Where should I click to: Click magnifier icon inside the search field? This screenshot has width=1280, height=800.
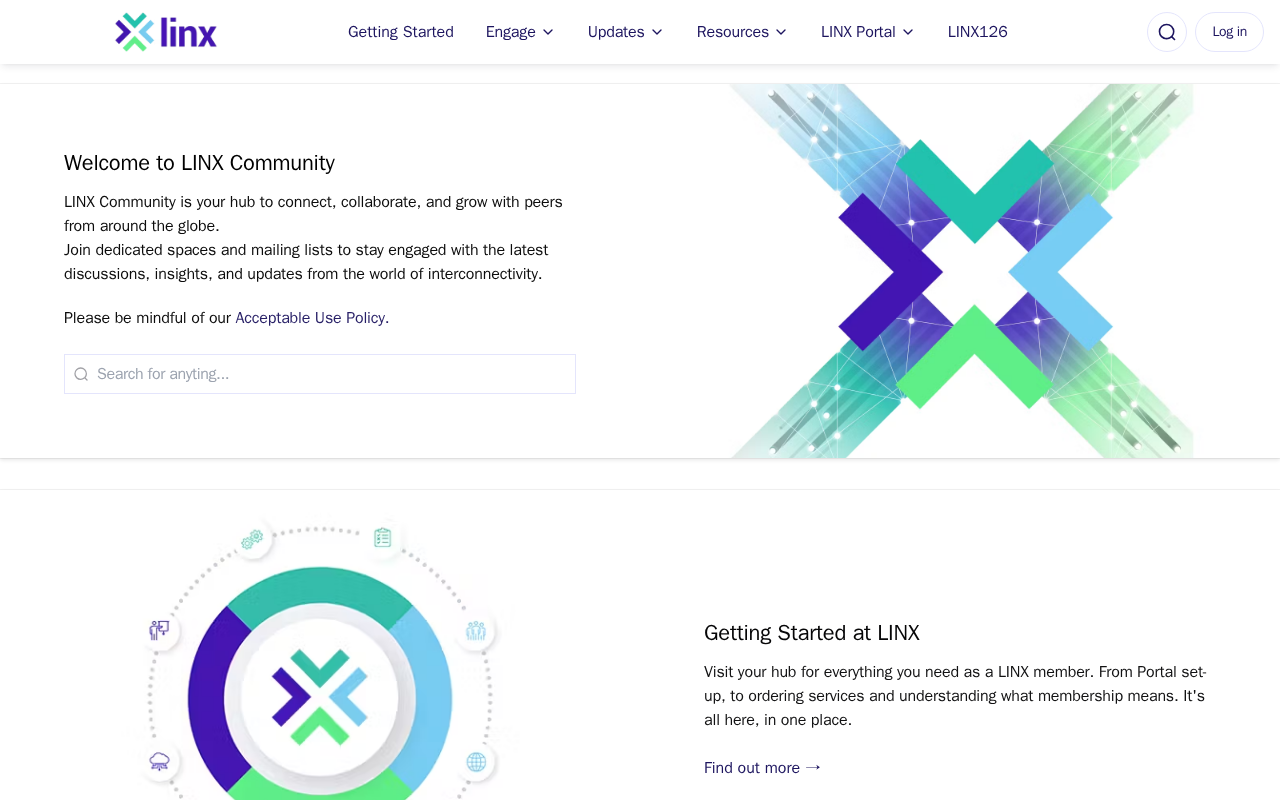(81, 374)
